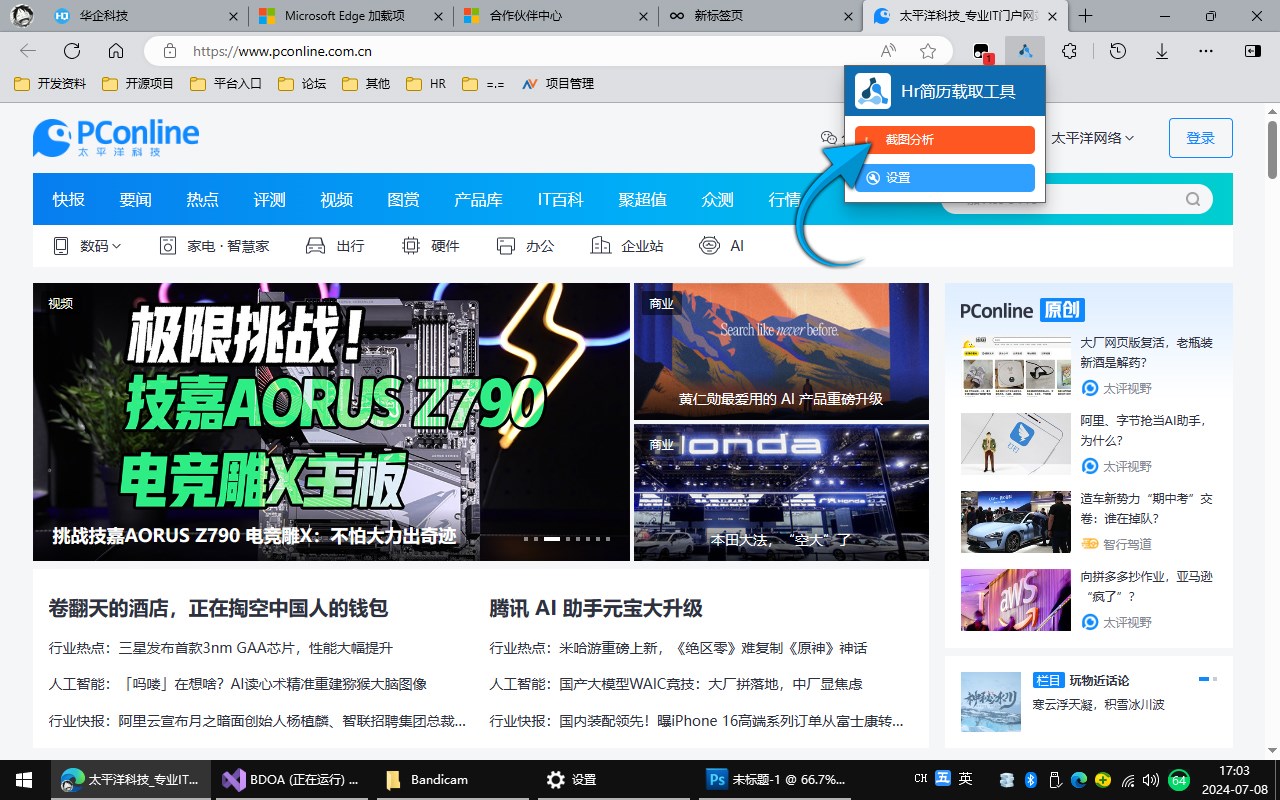This screenshot has height=800, width=1280.
Task: Switch to the Microsoft Edge 加载项 tab
Action: 351,16
